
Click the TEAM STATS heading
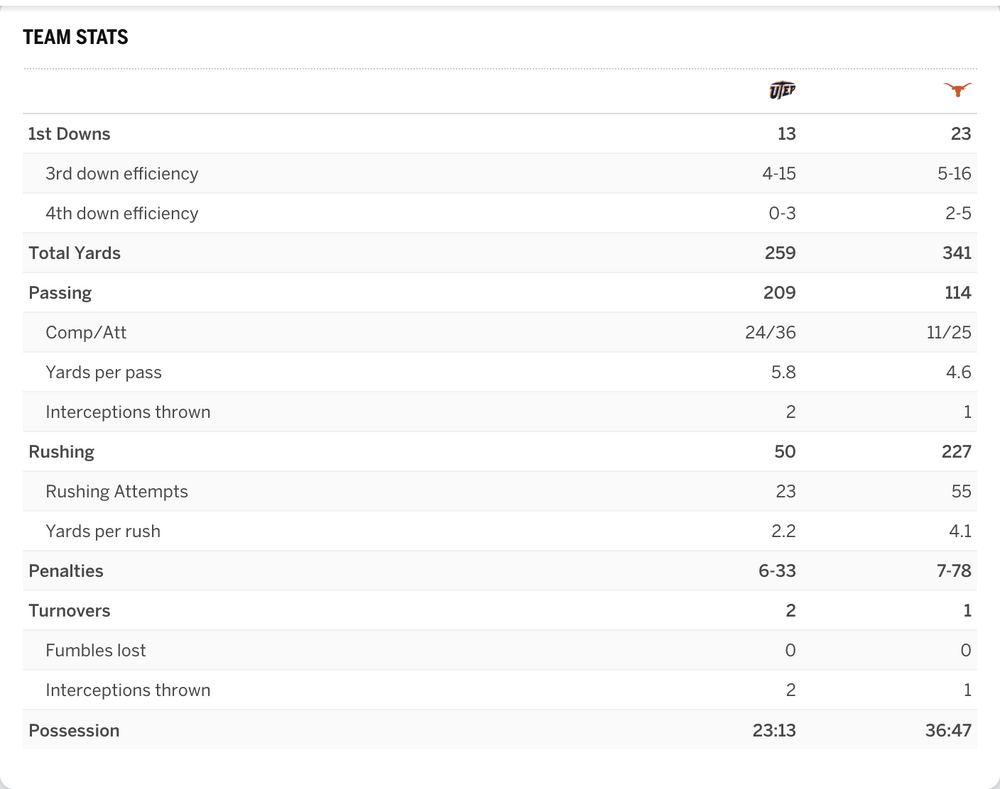[x=76, y=38]
